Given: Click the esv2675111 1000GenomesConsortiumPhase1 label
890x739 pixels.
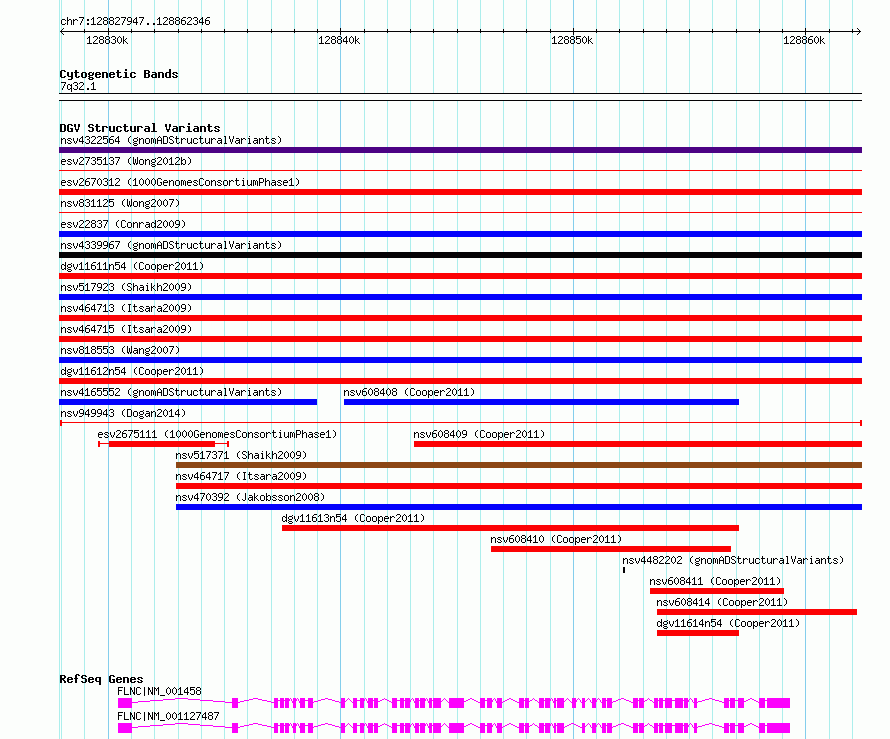Looking at the screenshot, I should 217,434.
